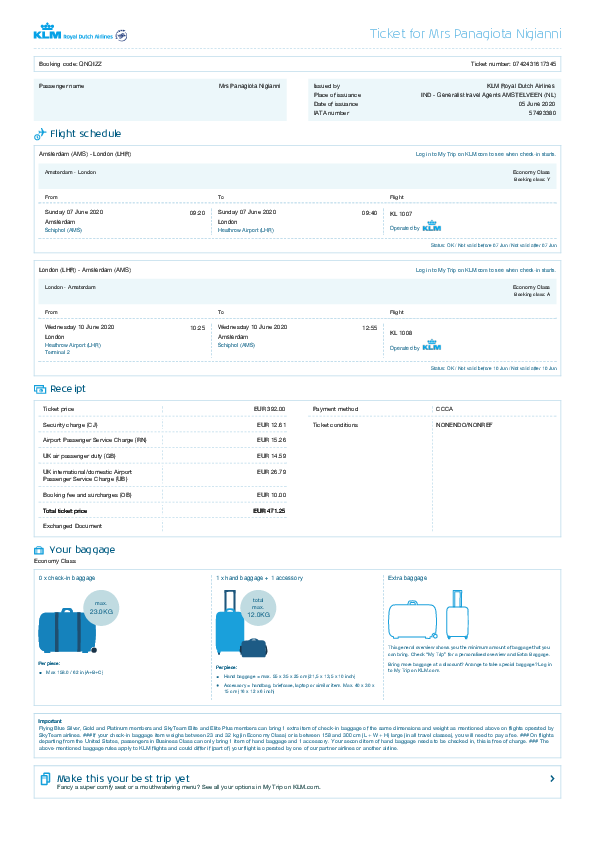Click Security charge EUR 12.61 amount
This screenshot has width=595, height=842.
(x=271, y=425)
